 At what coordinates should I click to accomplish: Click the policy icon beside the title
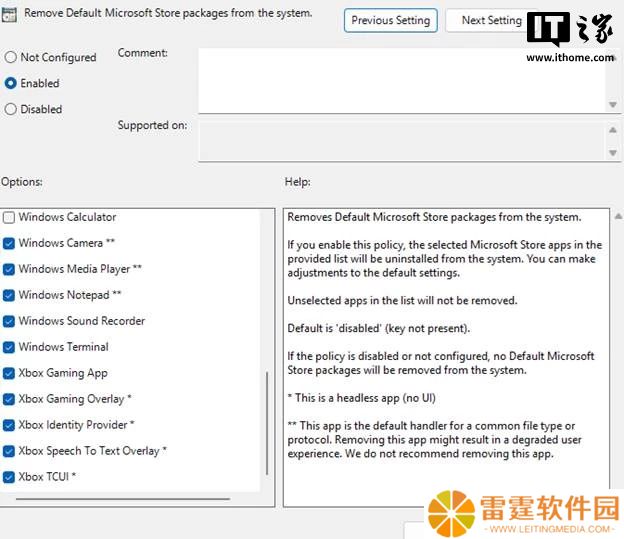(x=9, y=15)
